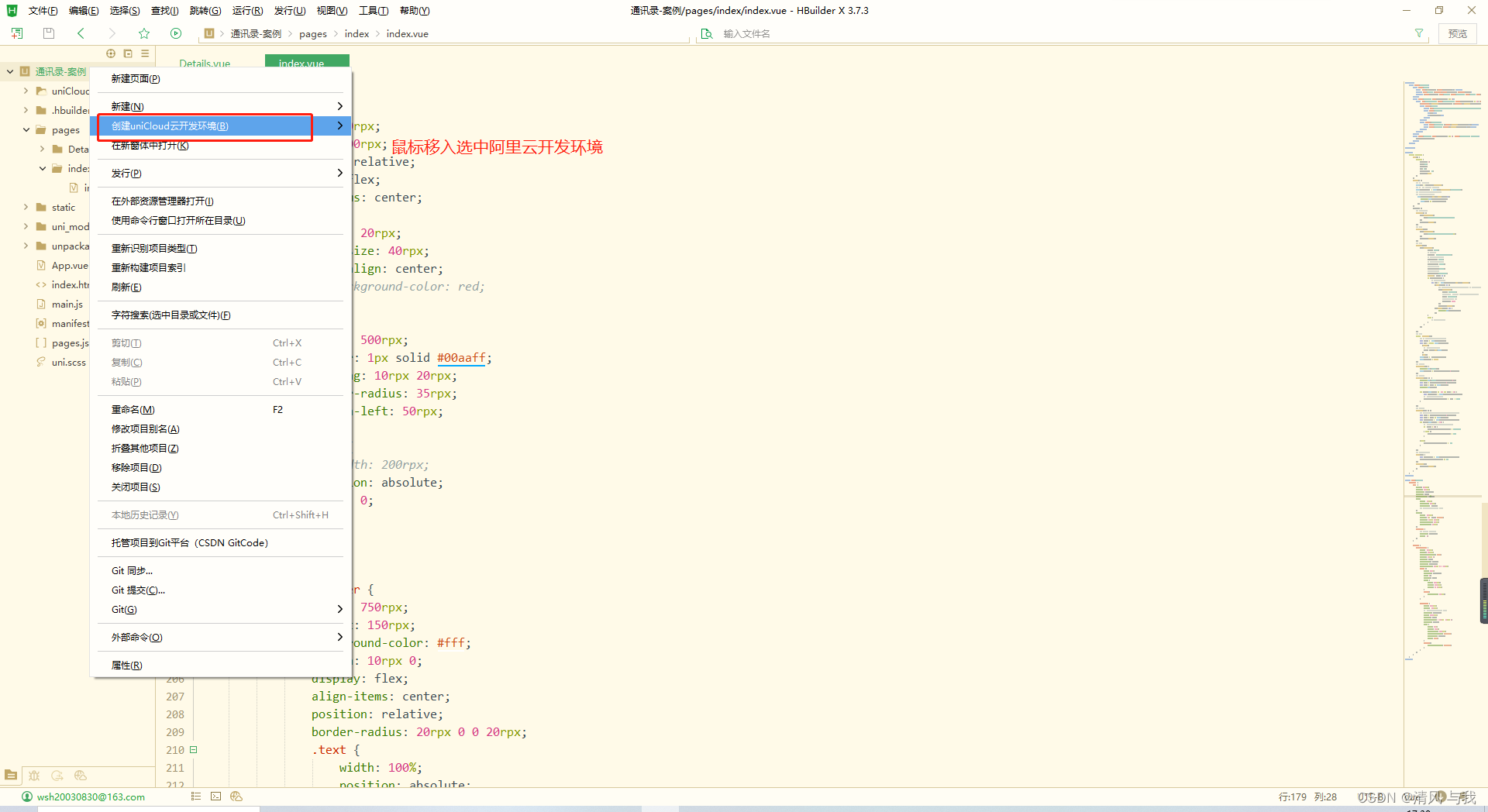Choose 字符搜索(选中目录或文件)(F) entry
This screenshot has width=1488, height=812.
coord(221,315)
